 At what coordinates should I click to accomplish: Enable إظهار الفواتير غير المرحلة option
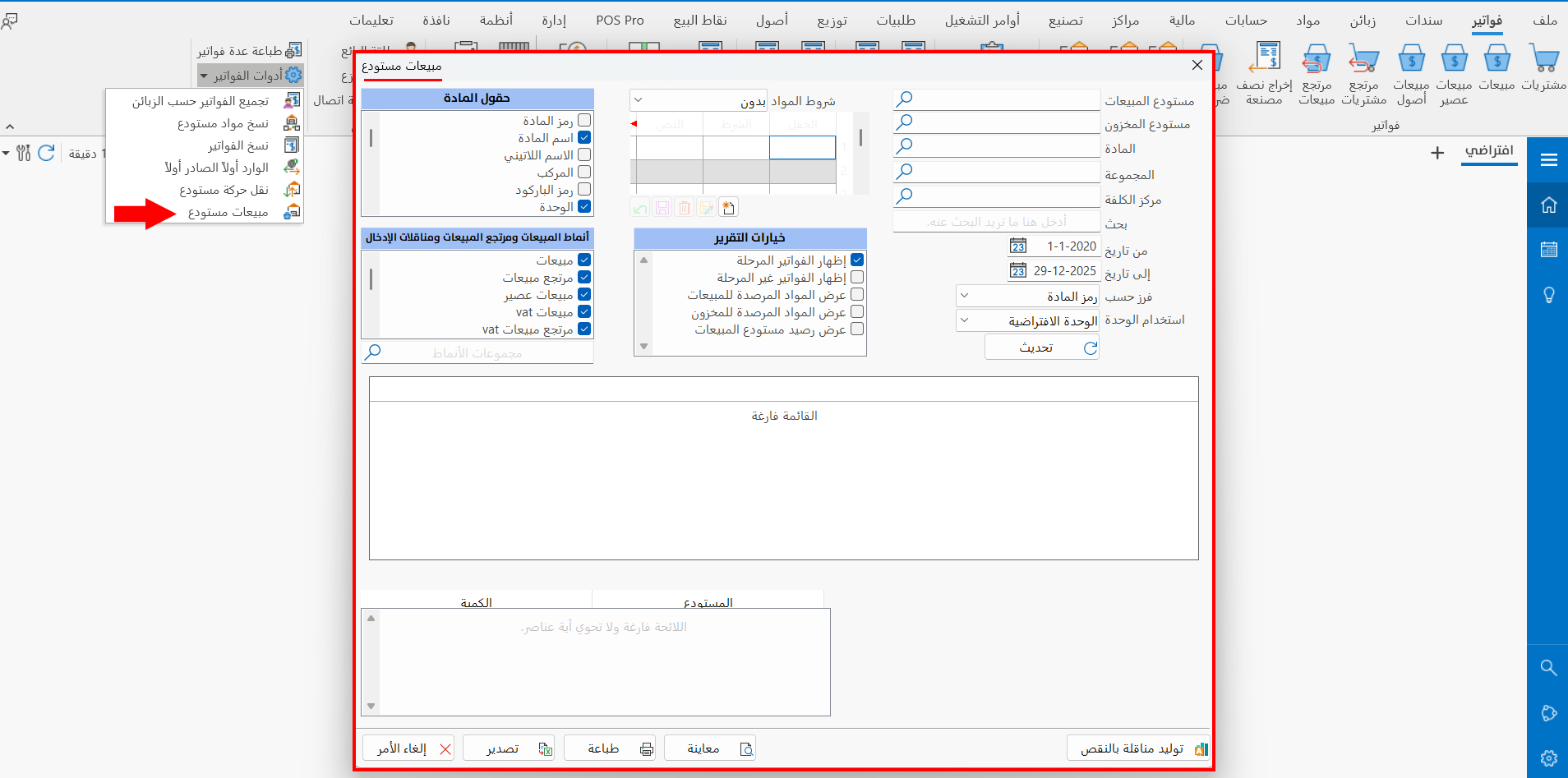(858, 277)
